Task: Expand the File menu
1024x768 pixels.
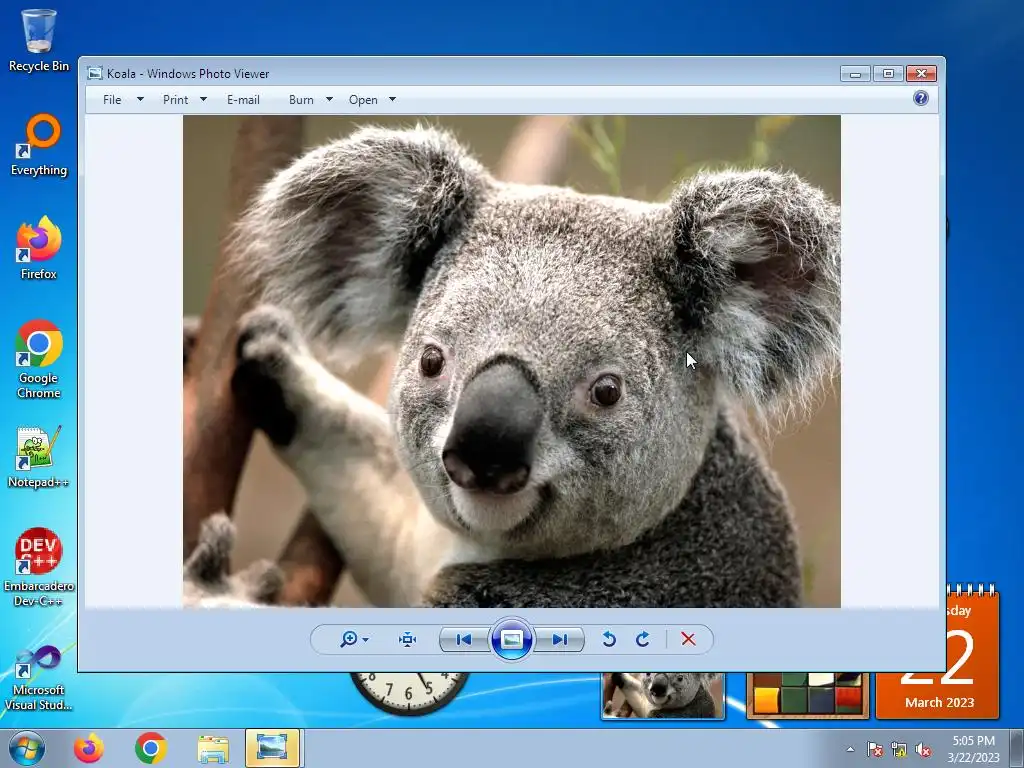Action: [112, 100]
